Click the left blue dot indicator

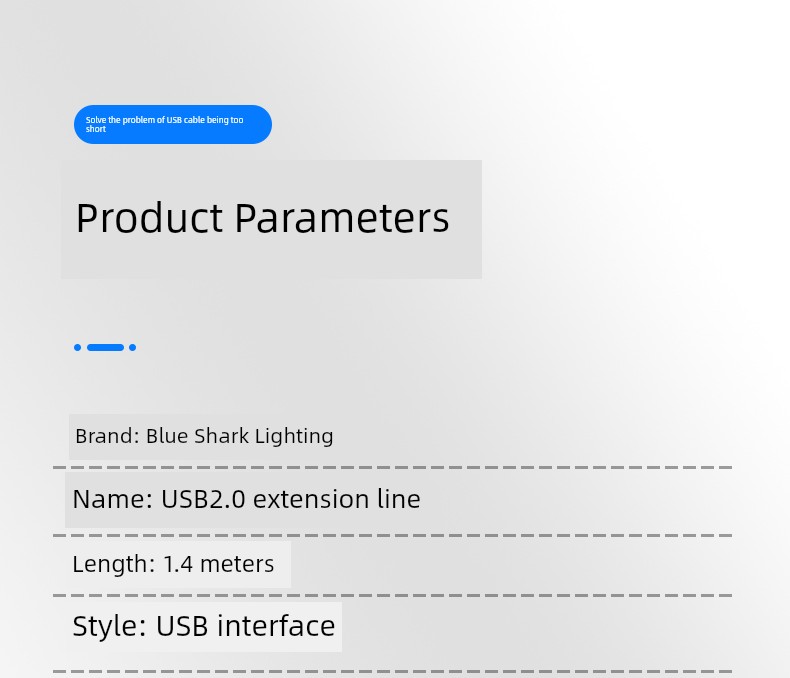click(78, 347)
